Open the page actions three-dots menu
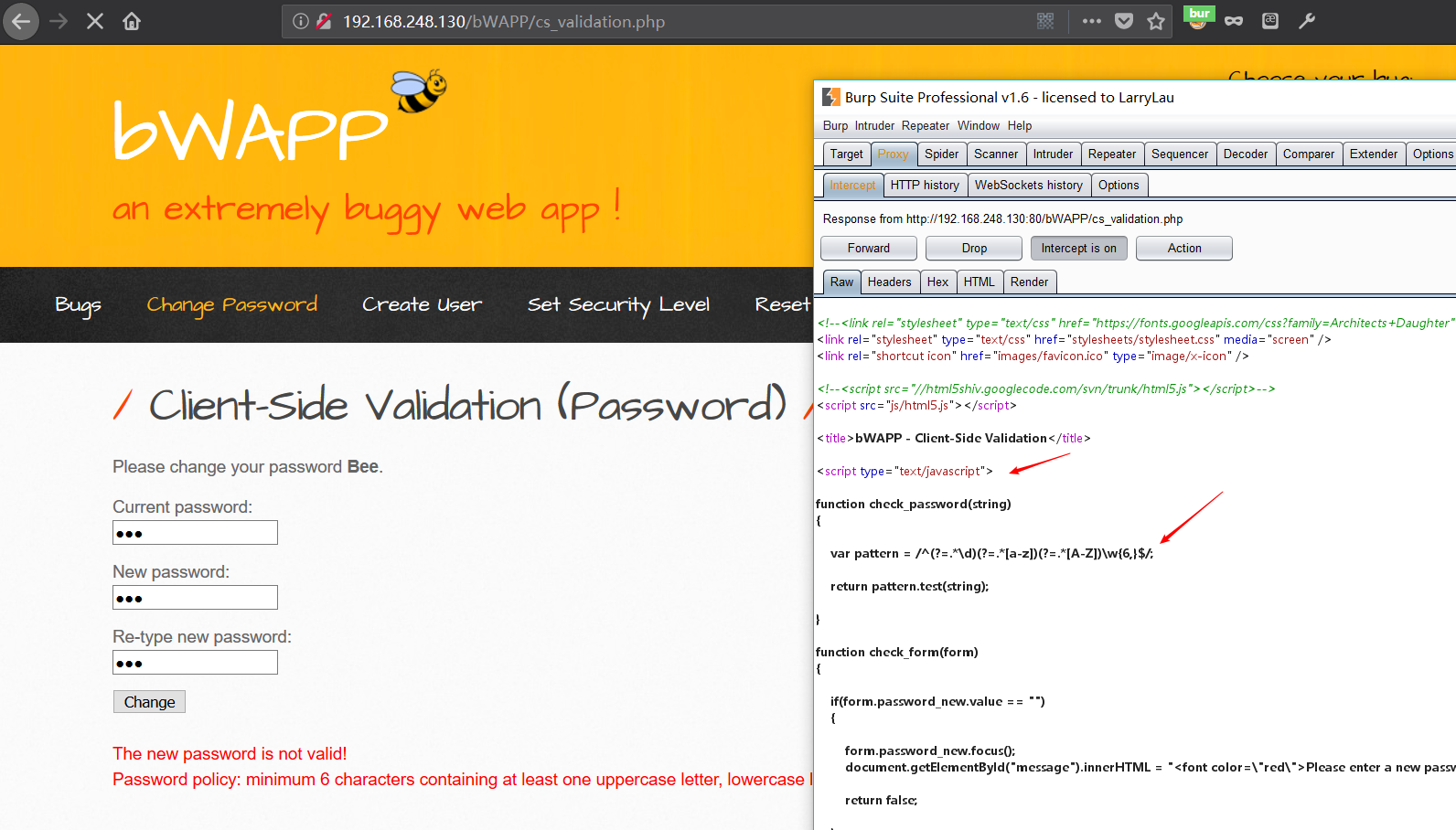1456x830 pixels. [x=1091, y=21]
